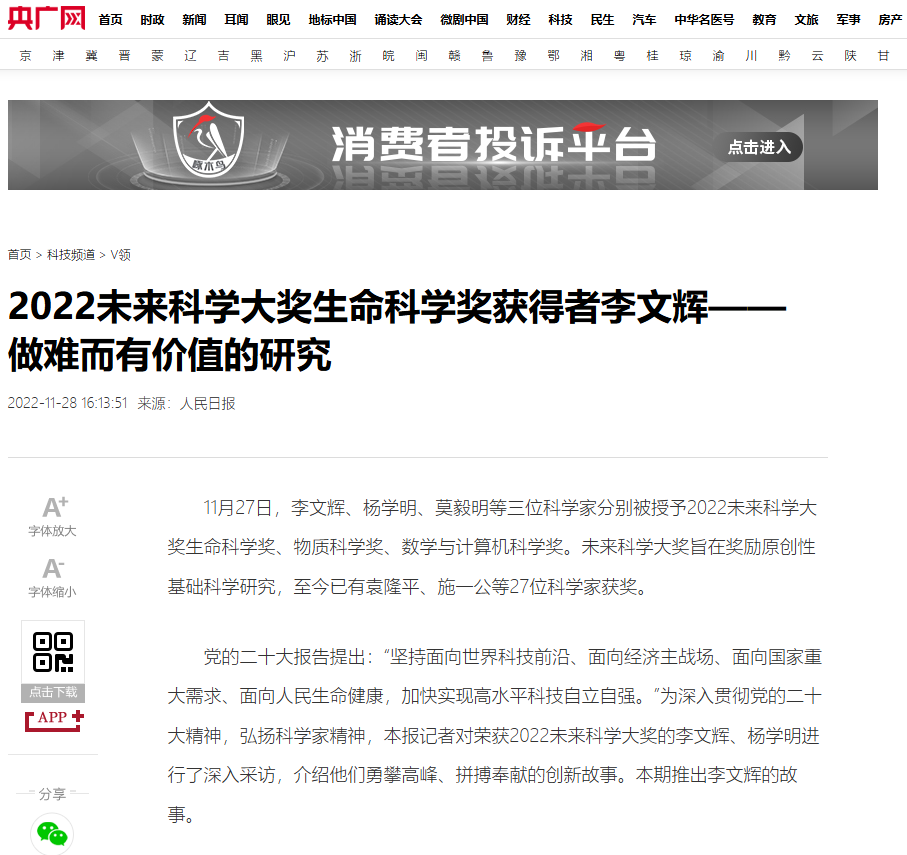
Task: Go to 财经 section in top nav
Action: coord(518,20)
